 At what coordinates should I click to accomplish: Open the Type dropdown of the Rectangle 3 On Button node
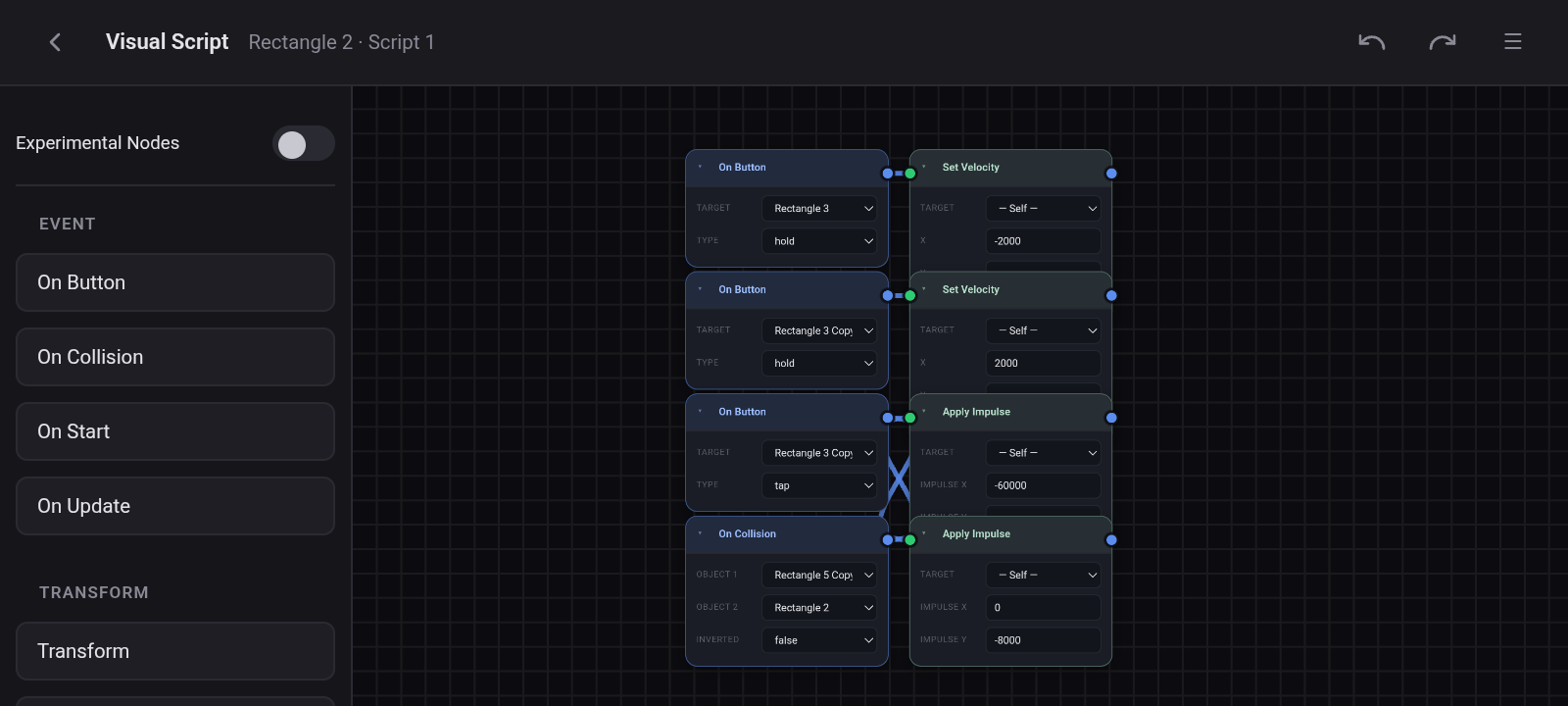819,240
